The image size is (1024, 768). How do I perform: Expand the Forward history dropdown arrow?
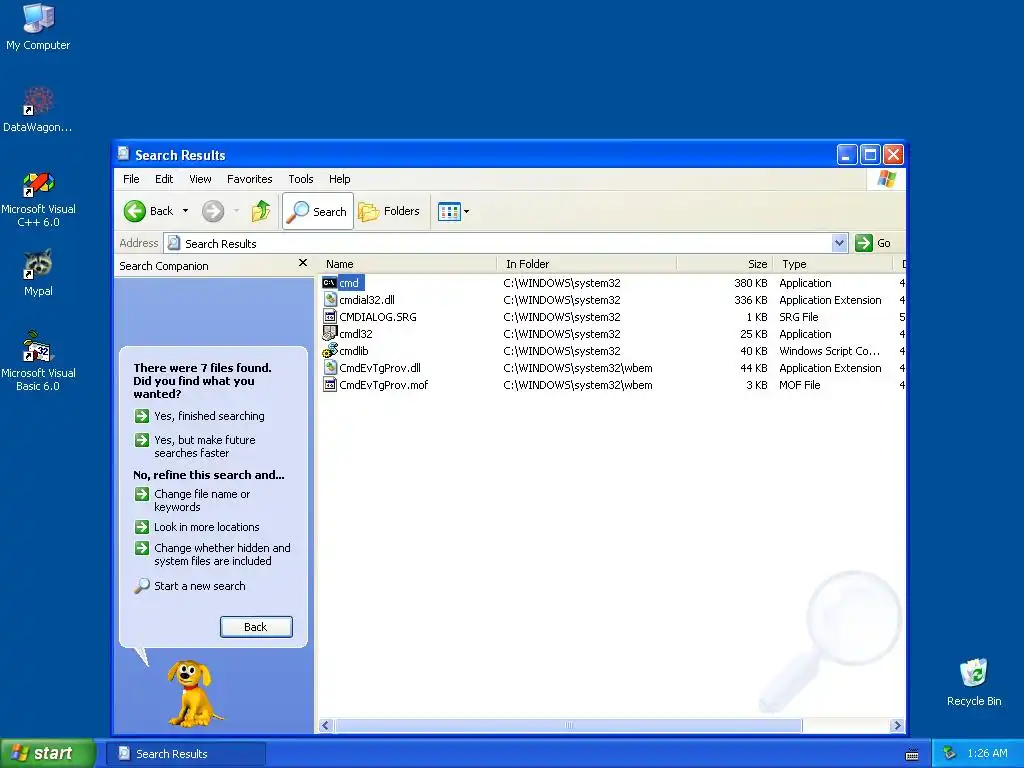236,211
